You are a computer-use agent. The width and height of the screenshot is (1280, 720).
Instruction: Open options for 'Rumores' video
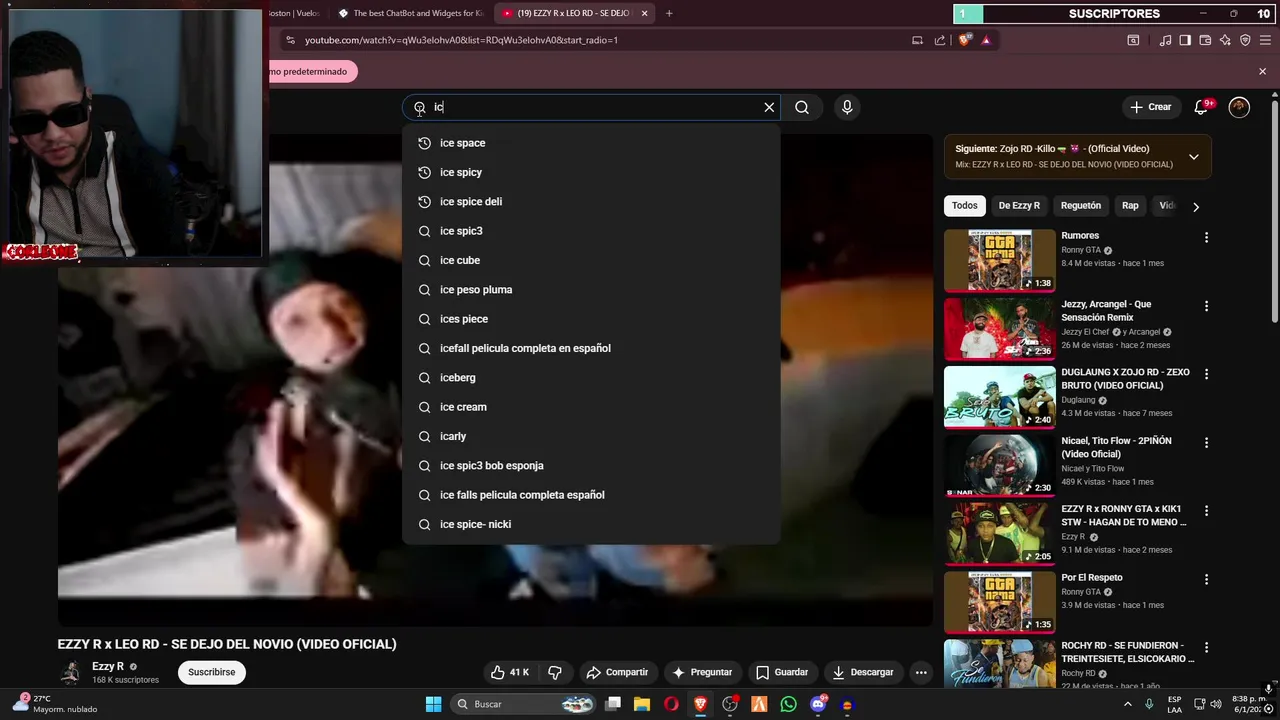1206,238
